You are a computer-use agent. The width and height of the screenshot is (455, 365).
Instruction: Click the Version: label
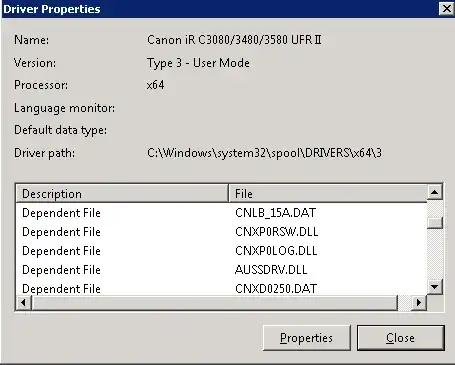point(35,63)
